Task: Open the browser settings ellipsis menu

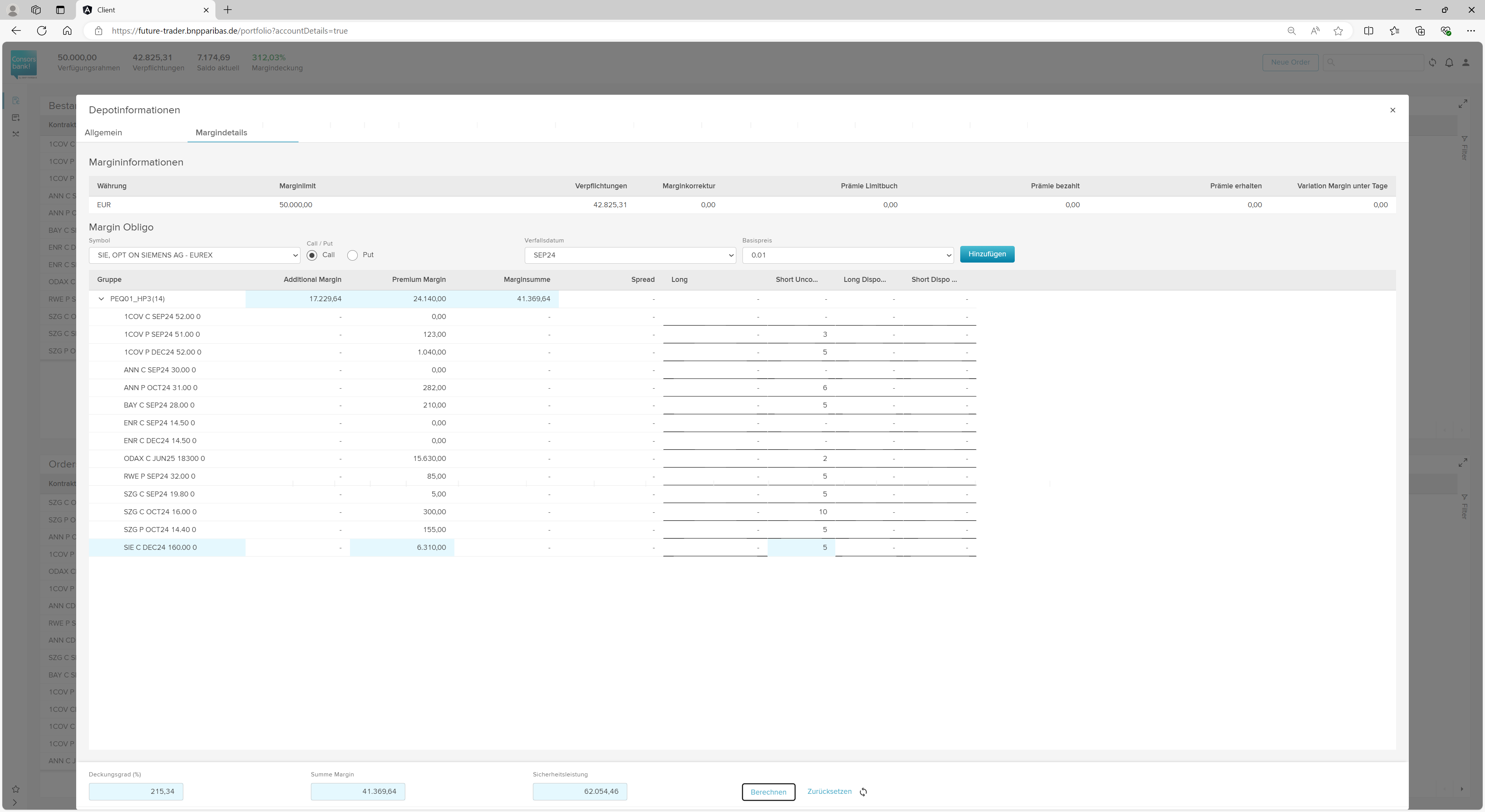Action: [x=1471, y=31]
